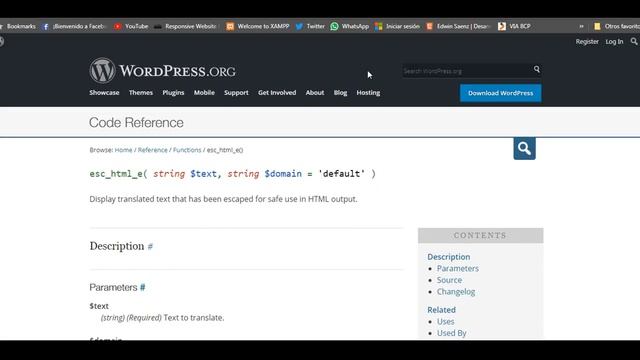Jump to Used By in the Contents box
This screenshot has width=640, height=360.
point(451,333)
